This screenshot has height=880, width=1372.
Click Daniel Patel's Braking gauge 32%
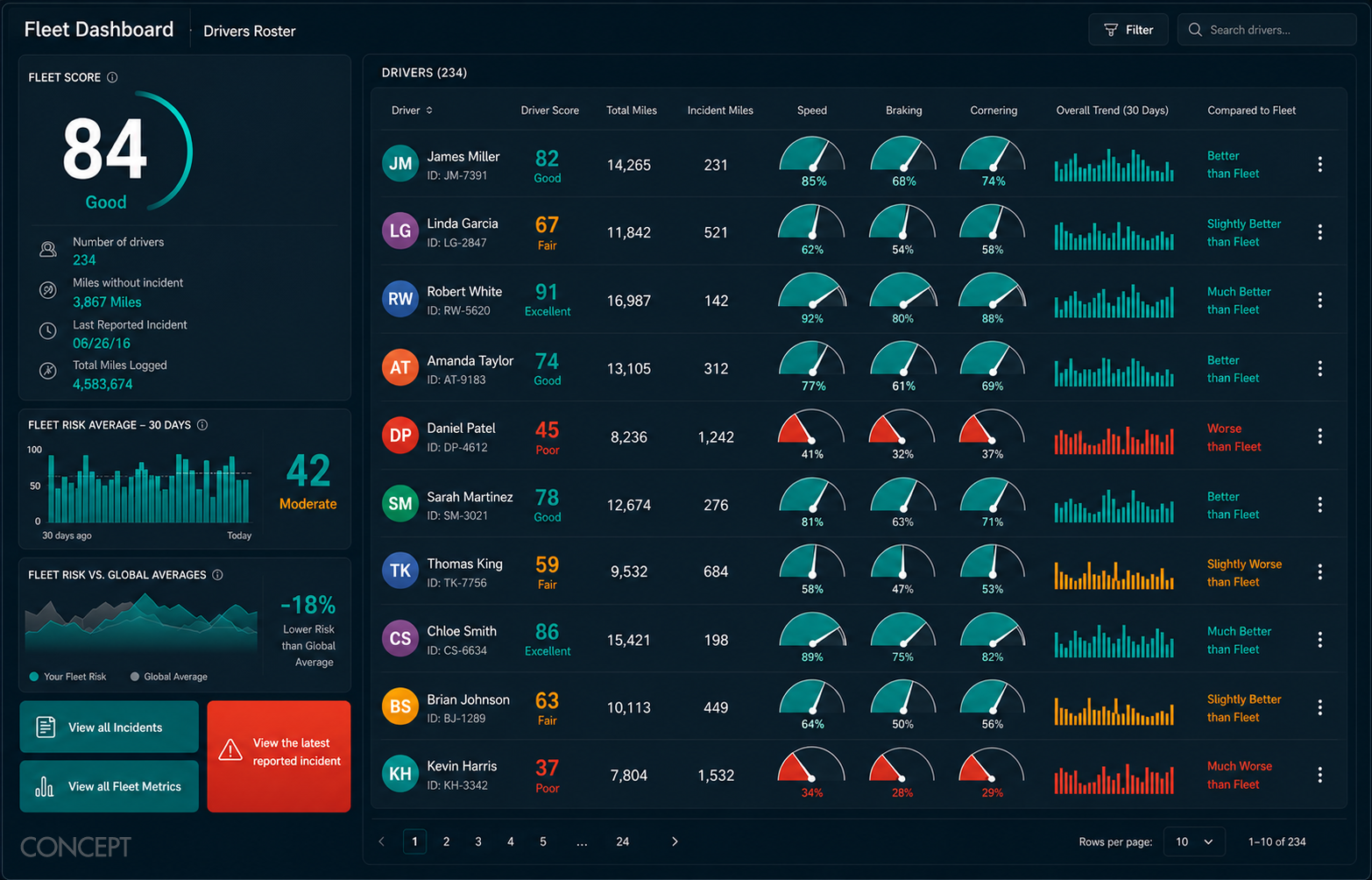coord(902,436)
